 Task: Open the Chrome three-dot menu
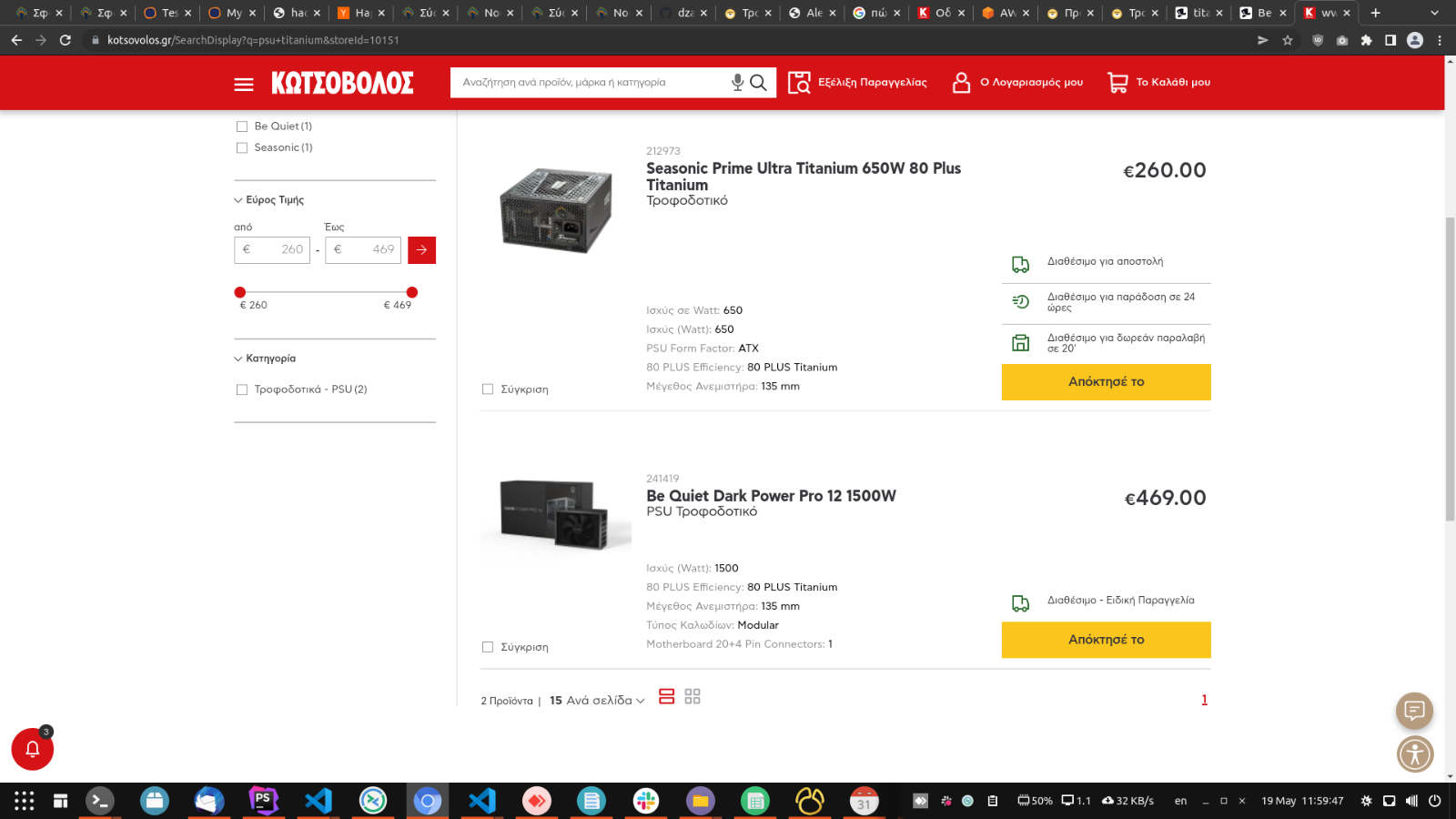pyautogui.click(x=1440, y=40)
